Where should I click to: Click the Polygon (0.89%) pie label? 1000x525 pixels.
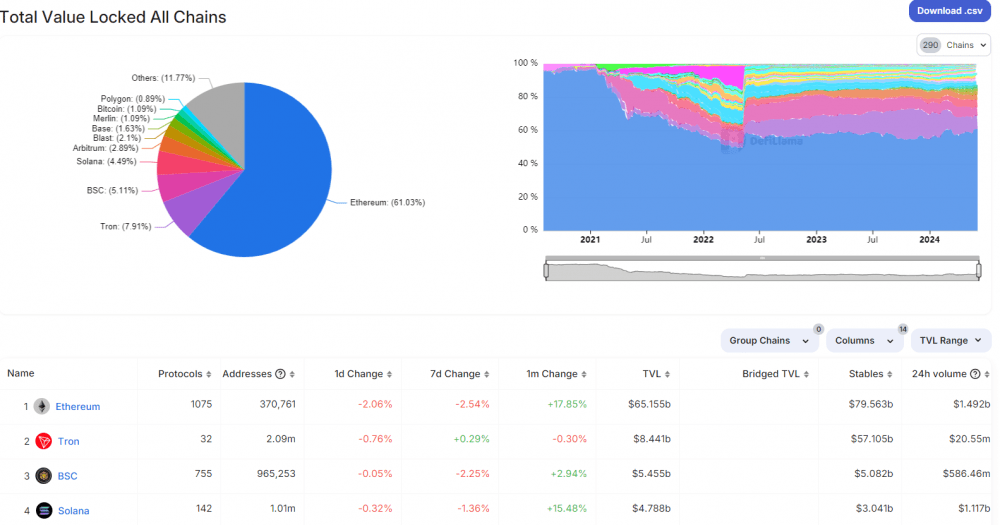(133, 99)
